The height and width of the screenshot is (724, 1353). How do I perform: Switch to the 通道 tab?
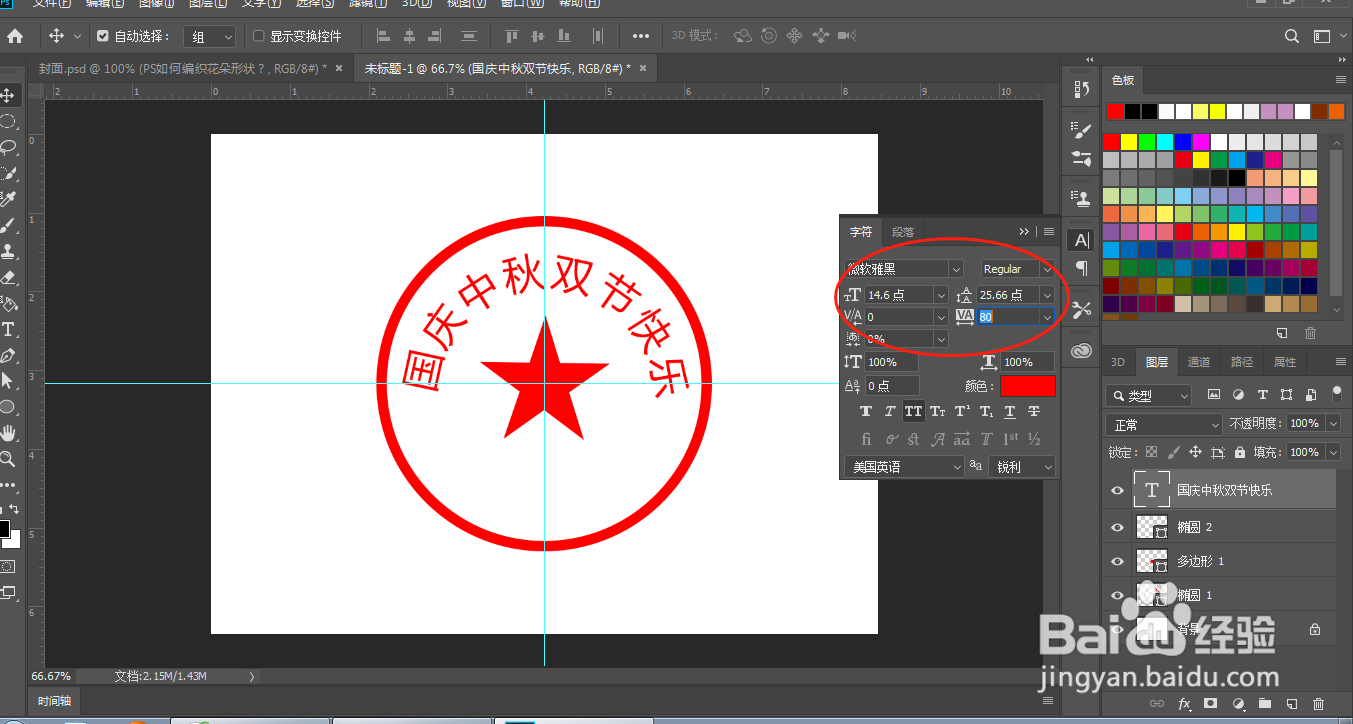(1199, 362)
